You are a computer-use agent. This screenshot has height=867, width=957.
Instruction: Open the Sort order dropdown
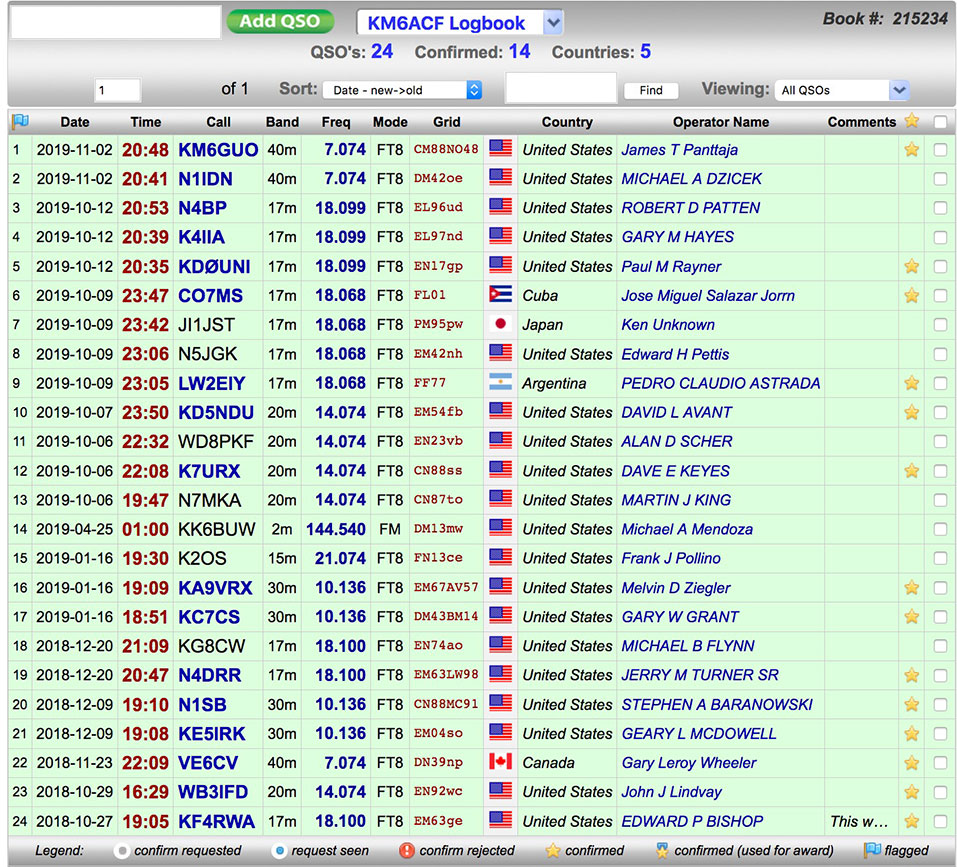(403, 90)
